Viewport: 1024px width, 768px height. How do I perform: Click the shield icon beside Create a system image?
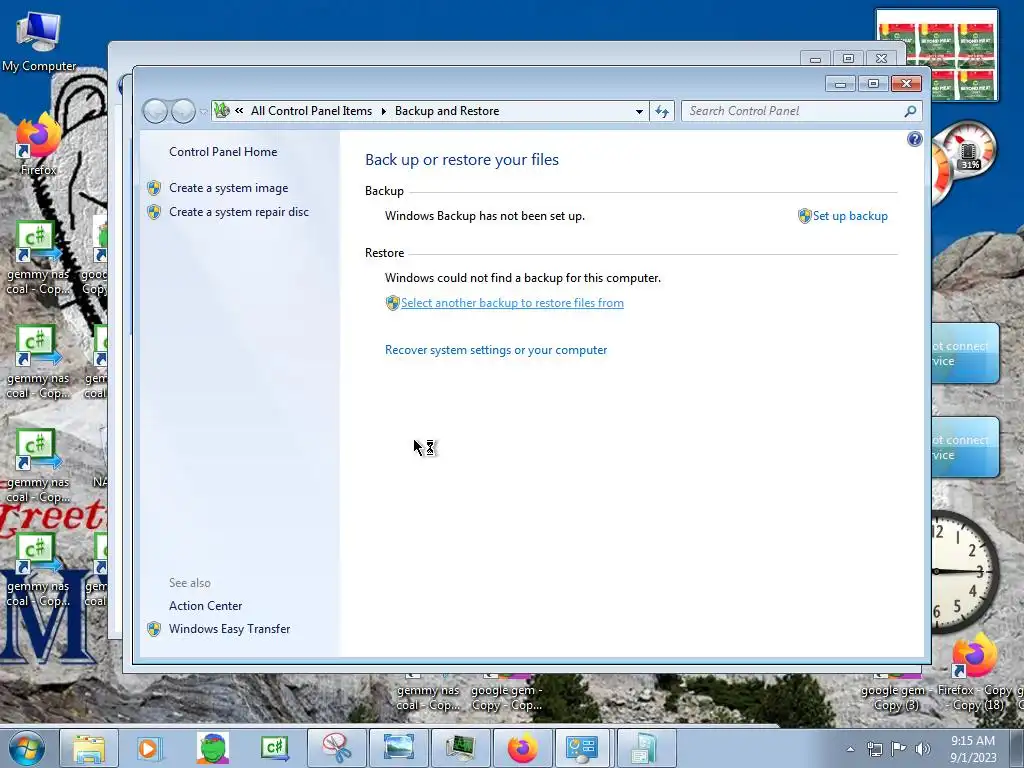(154, 188)
